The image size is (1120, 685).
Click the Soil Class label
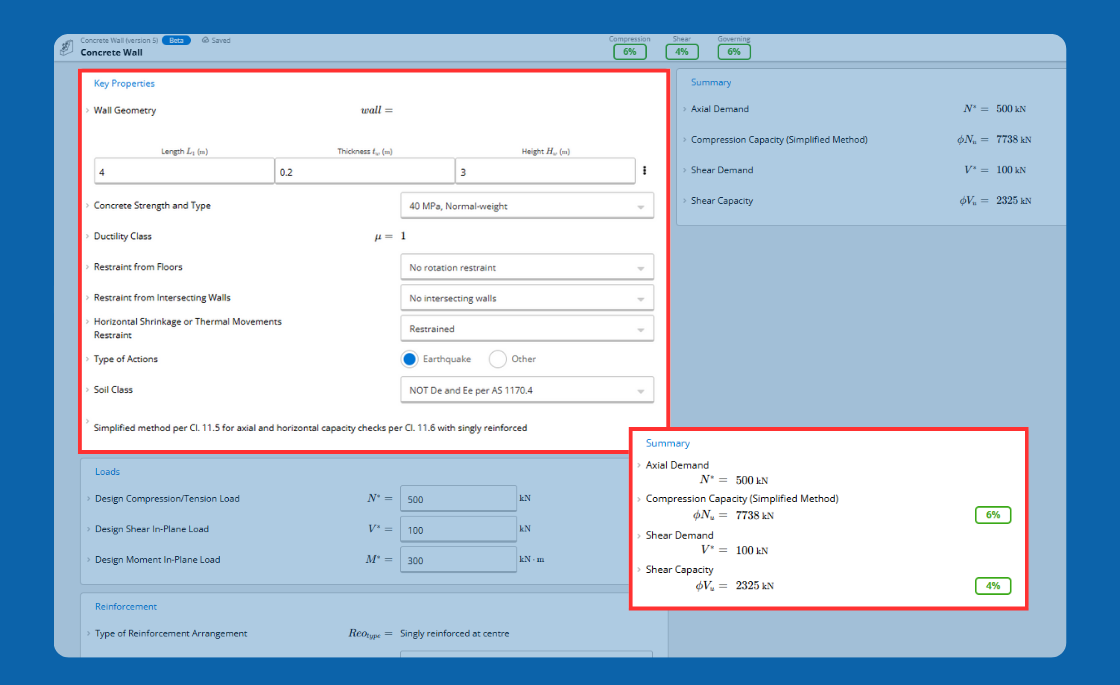113,390
